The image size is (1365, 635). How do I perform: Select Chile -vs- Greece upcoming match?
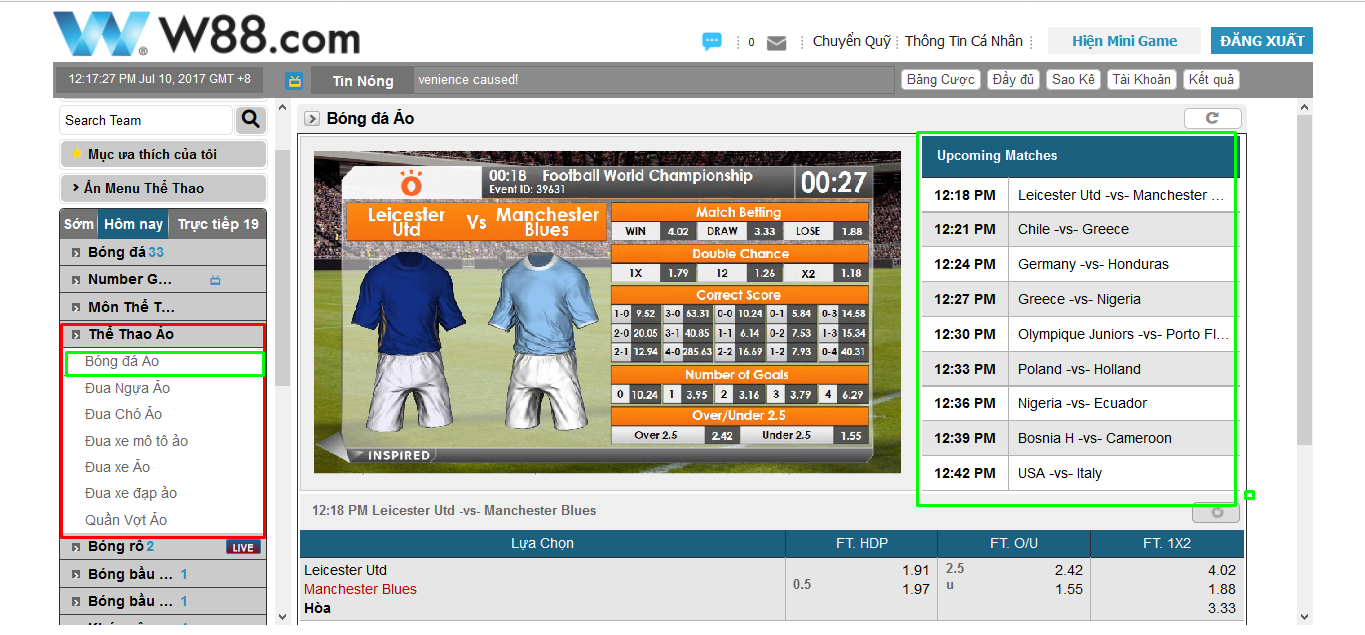pos(1078,229)
